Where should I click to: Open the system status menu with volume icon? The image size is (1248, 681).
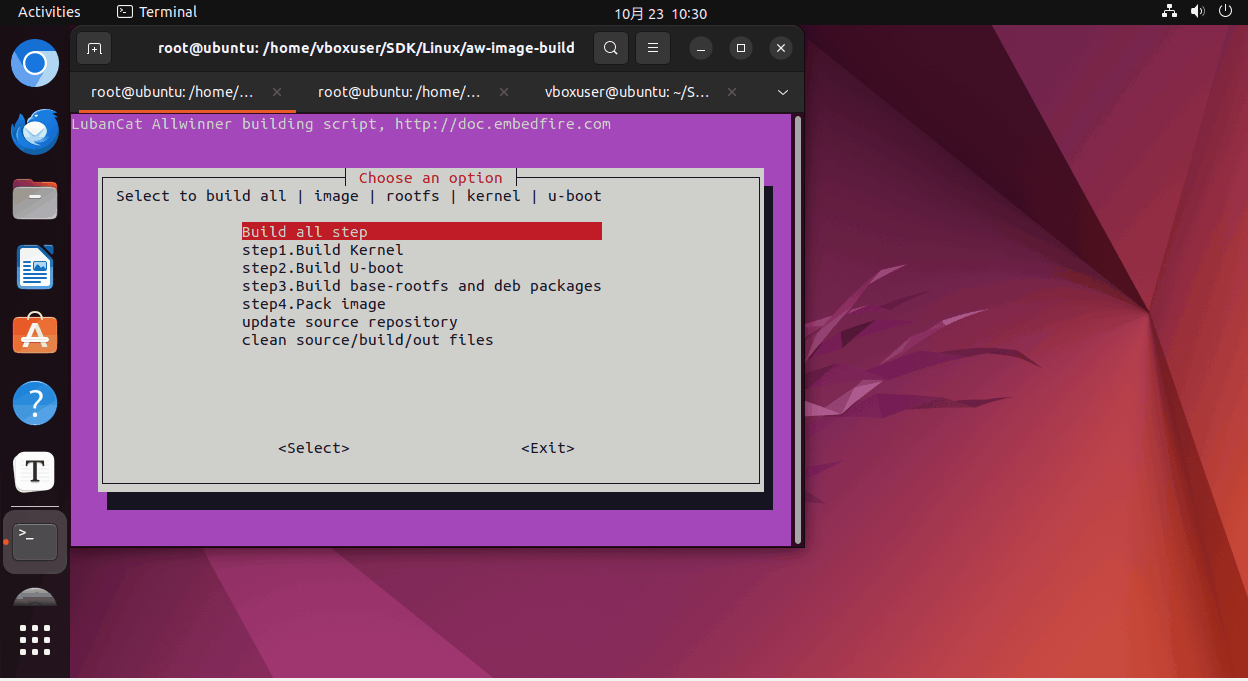[x=1197, y=12]
